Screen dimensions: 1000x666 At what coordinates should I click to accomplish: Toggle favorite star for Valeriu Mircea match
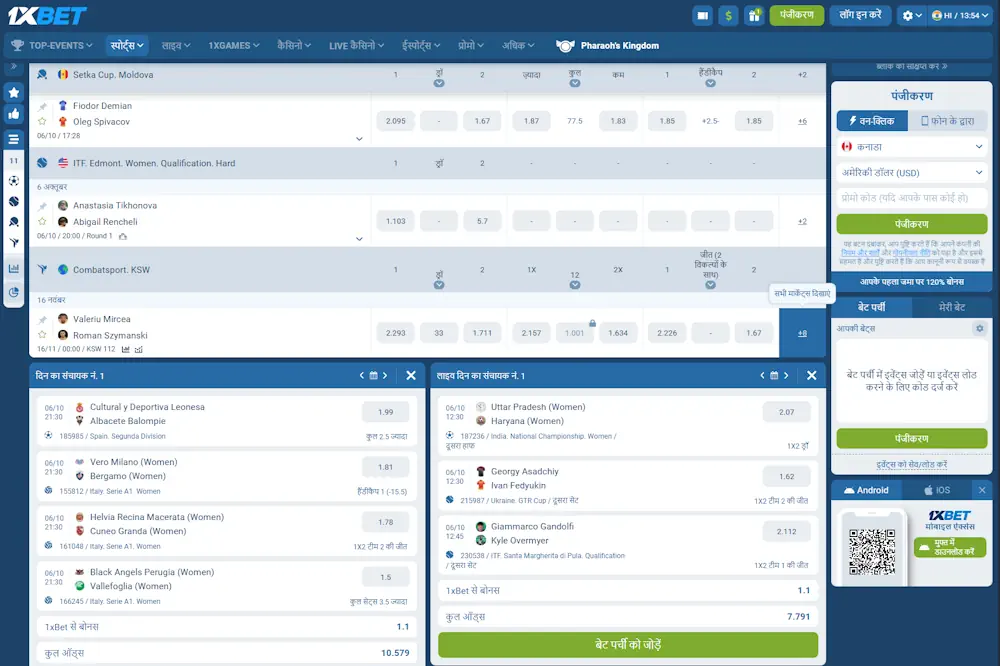pos(43,335)
